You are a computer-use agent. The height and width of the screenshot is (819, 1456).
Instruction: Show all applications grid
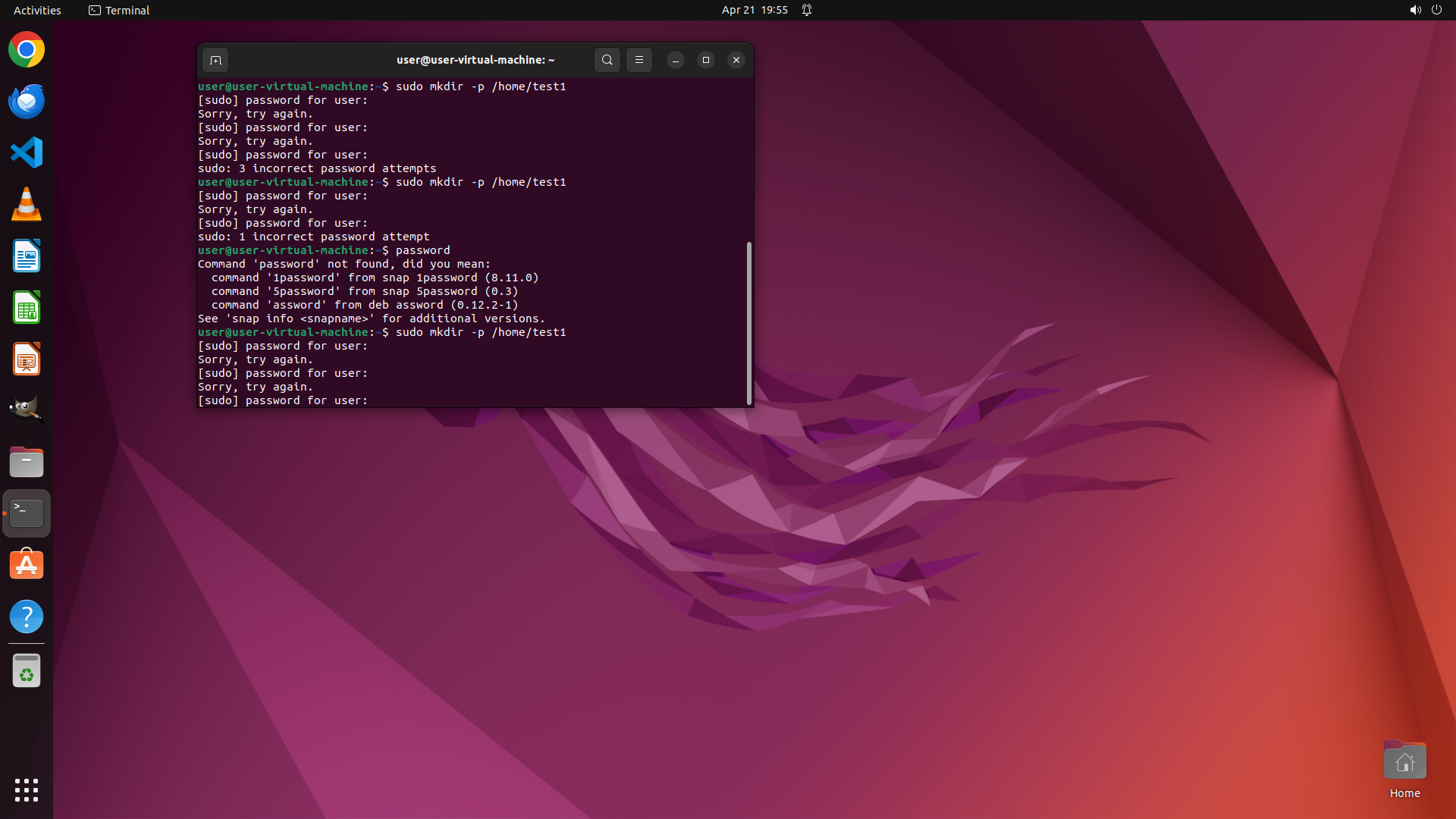pos(27,790)
